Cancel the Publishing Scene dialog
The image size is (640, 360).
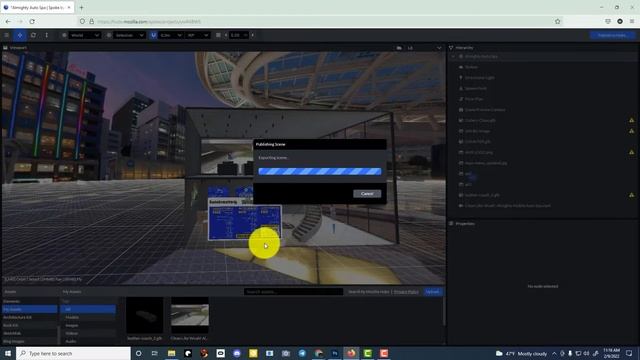pyautogui.click(x=367, y=193)
